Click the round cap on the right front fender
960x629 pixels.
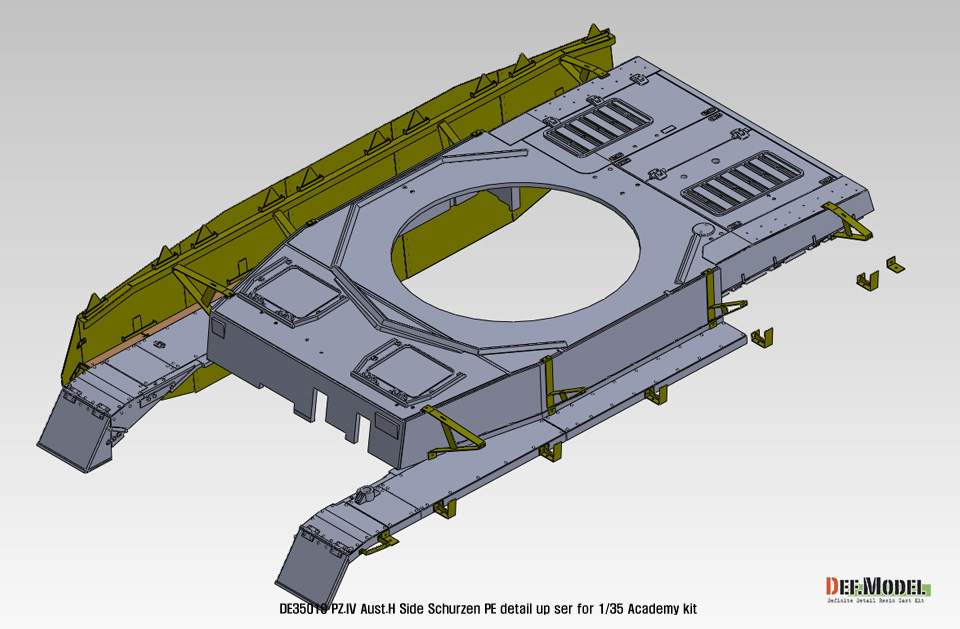click(x=367, y=492)
